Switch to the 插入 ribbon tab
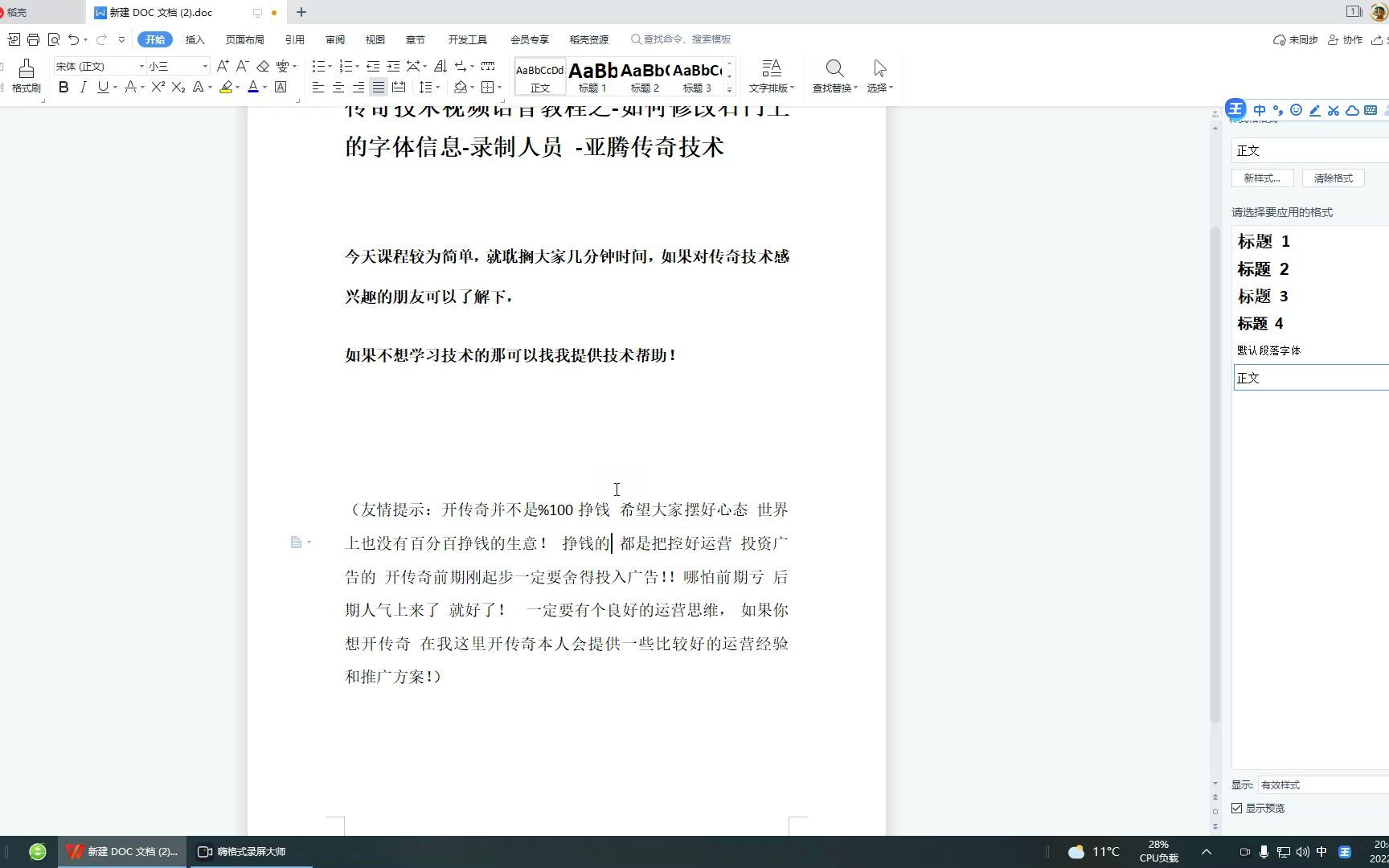The image size is (1389, 868). 195,39
